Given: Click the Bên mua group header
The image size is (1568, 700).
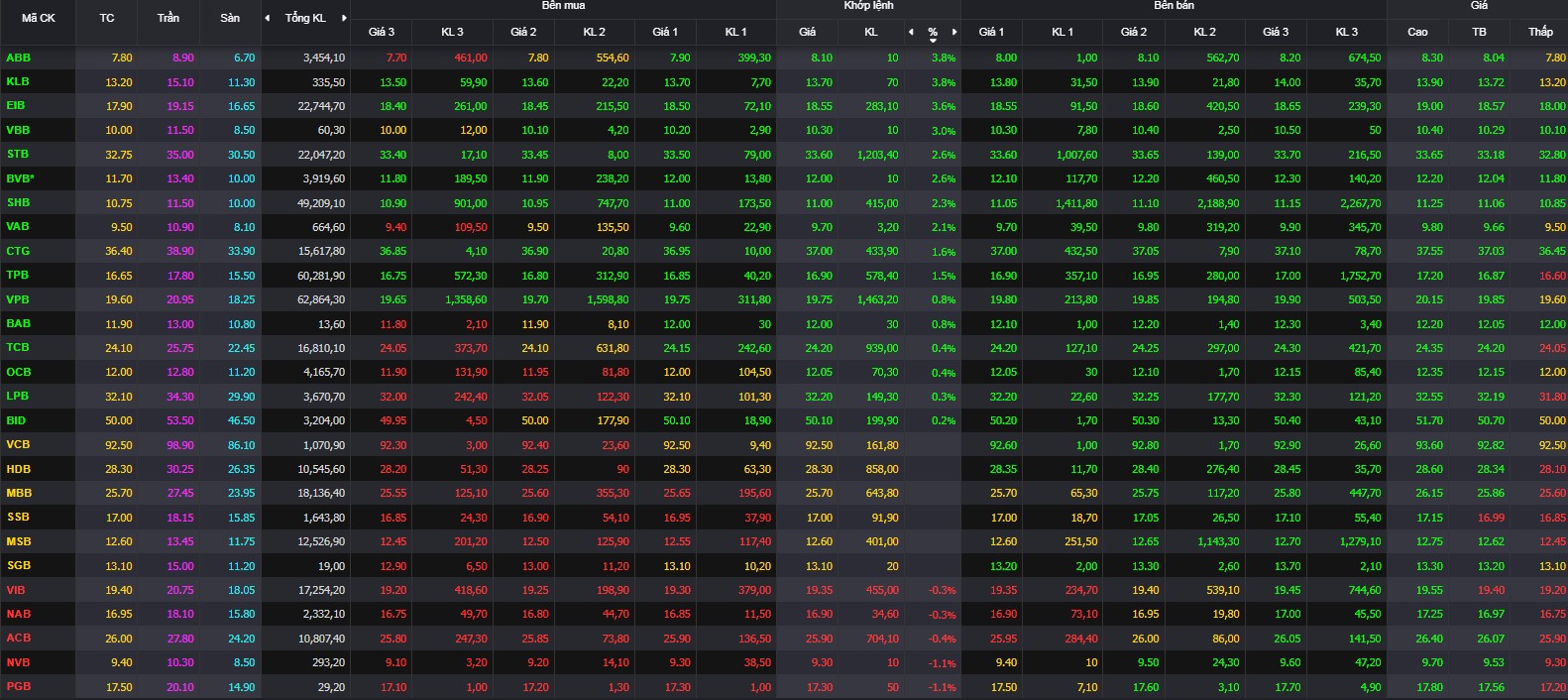Looking at the screenshot, I should 564,6.
